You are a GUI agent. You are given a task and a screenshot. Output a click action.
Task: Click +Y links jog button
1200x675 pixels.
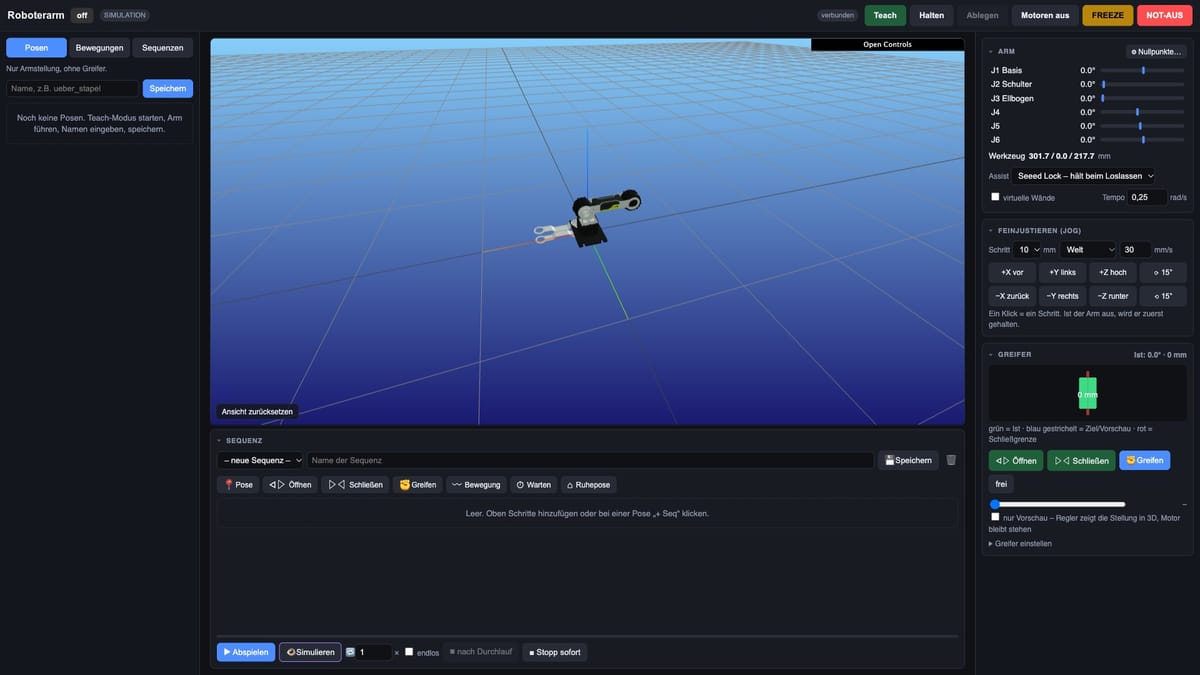(1062, 272)
